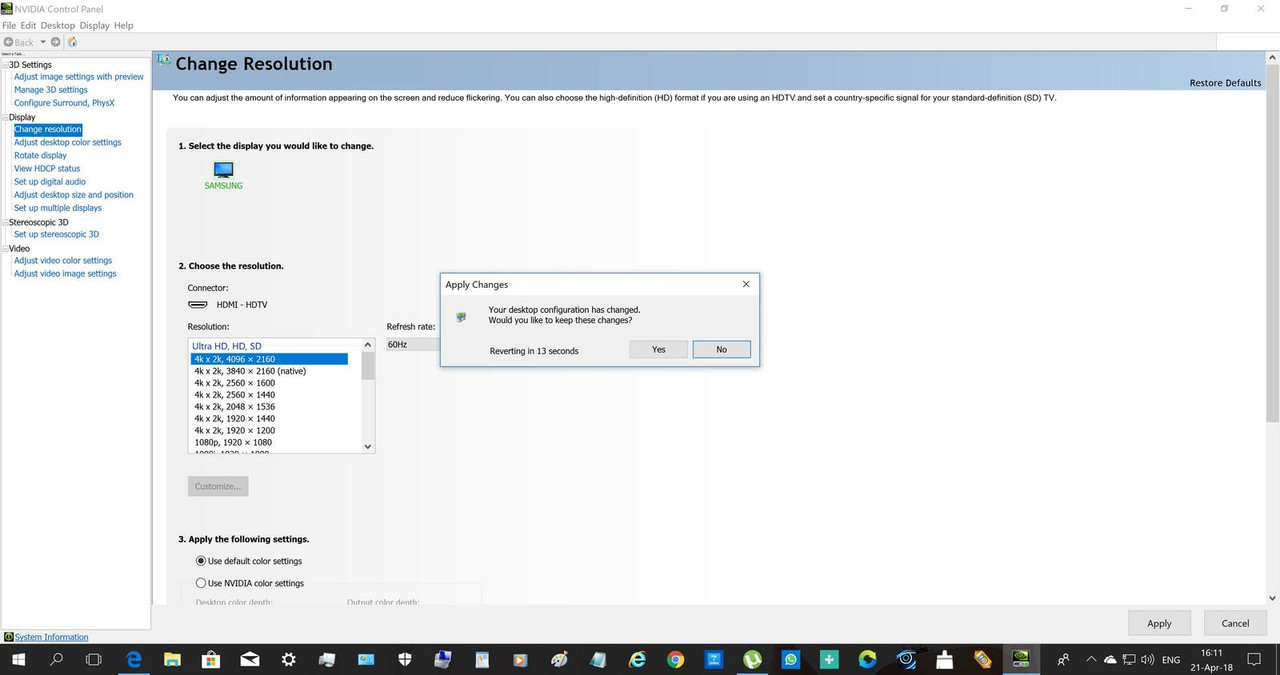1280x675 pixels.
Task: Open Configure Surround, PhysX page
Action: click(64, 103)
